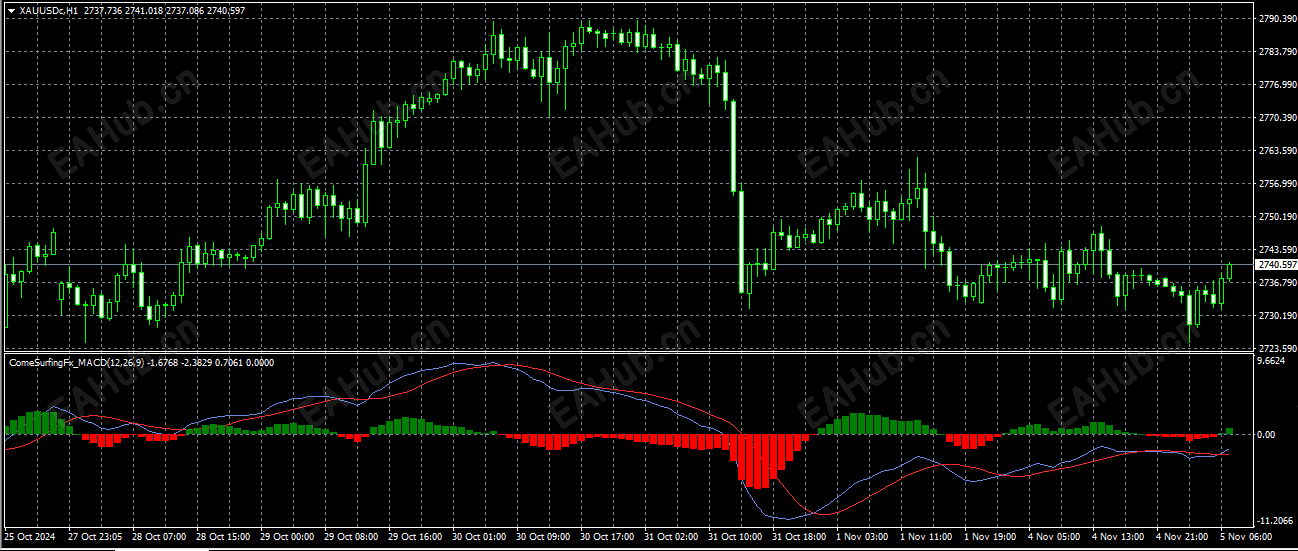
Task: Click the 2756.990 price axis label
Action: [1276, 183]
